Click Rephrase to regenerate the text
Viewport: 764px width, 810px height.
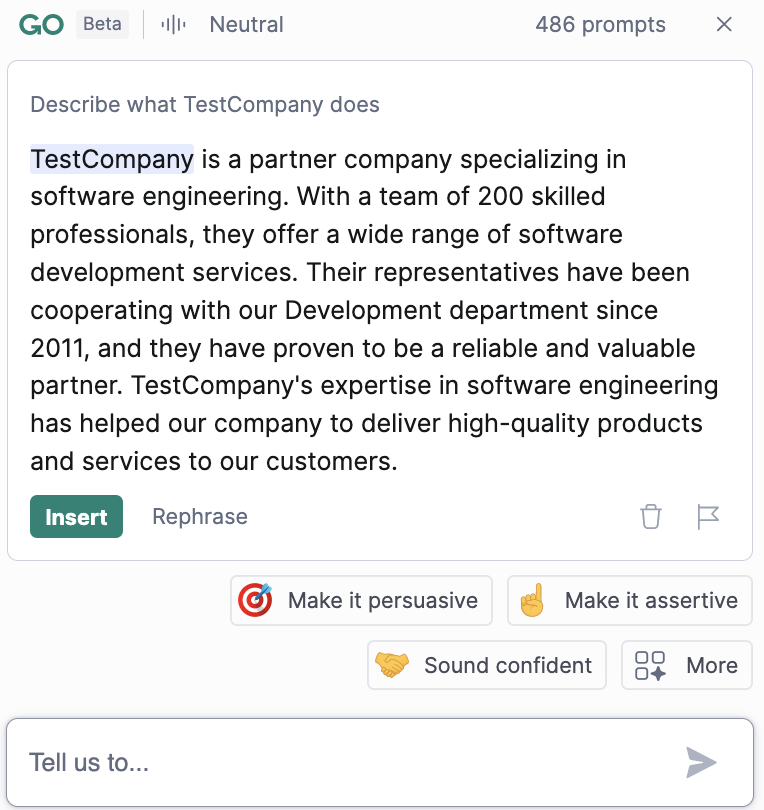pyautogui.click(x=199, y=517)
